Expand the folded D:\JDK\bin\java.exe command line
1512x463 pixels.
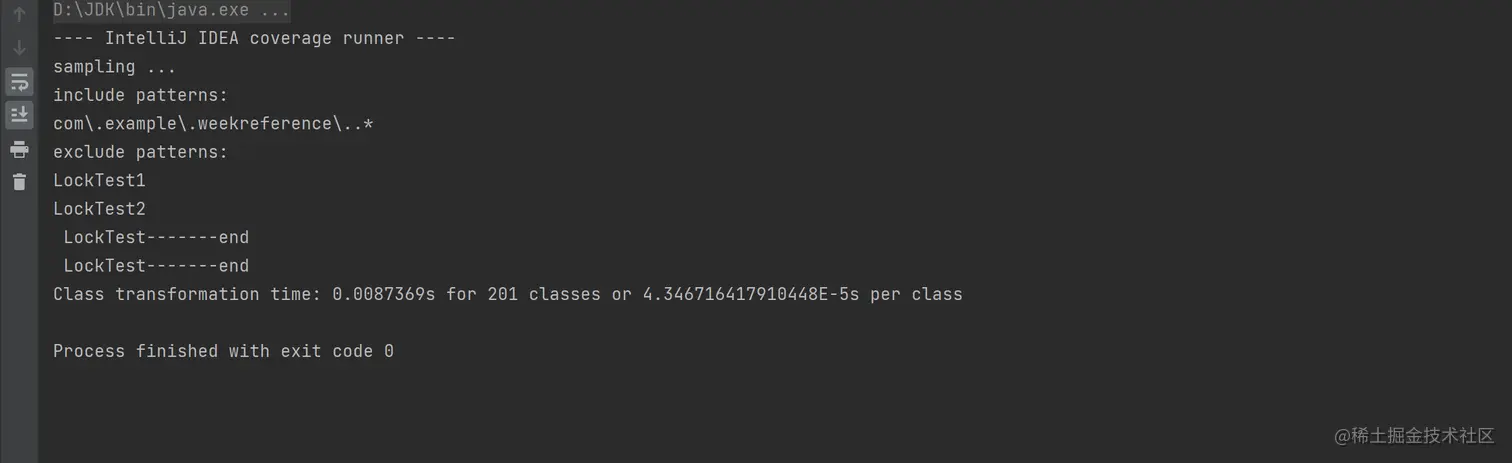pyautogui.click(x=172, y=10)
